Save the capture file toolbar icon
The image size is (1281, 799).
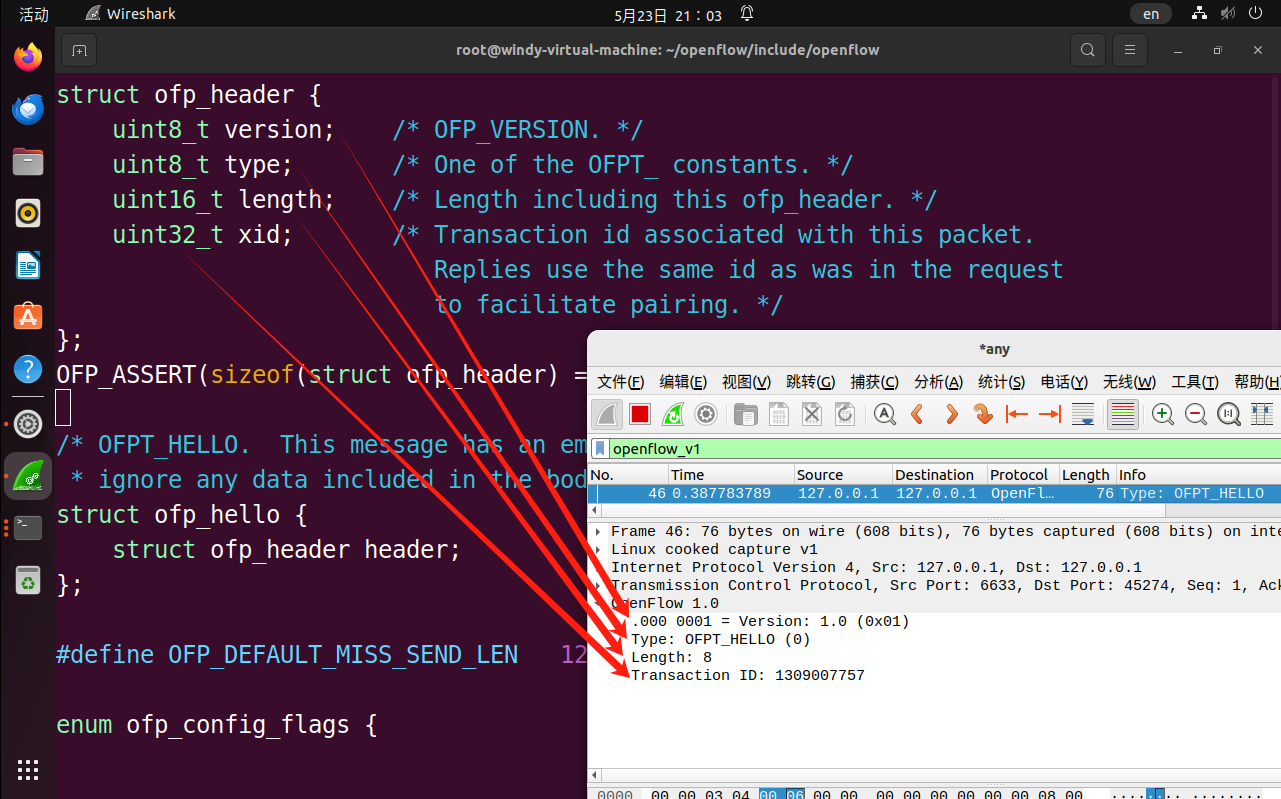(x=778, y=414)
